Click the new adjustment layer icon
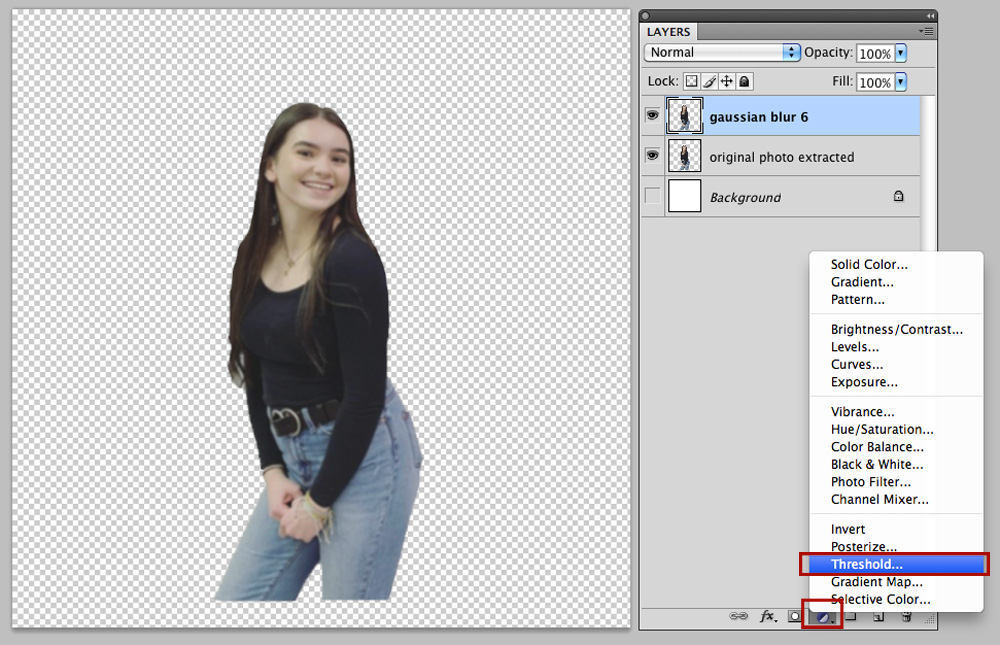Image resolution: width=1000 pixels, height=645 pixels. (x=823, y=617)
